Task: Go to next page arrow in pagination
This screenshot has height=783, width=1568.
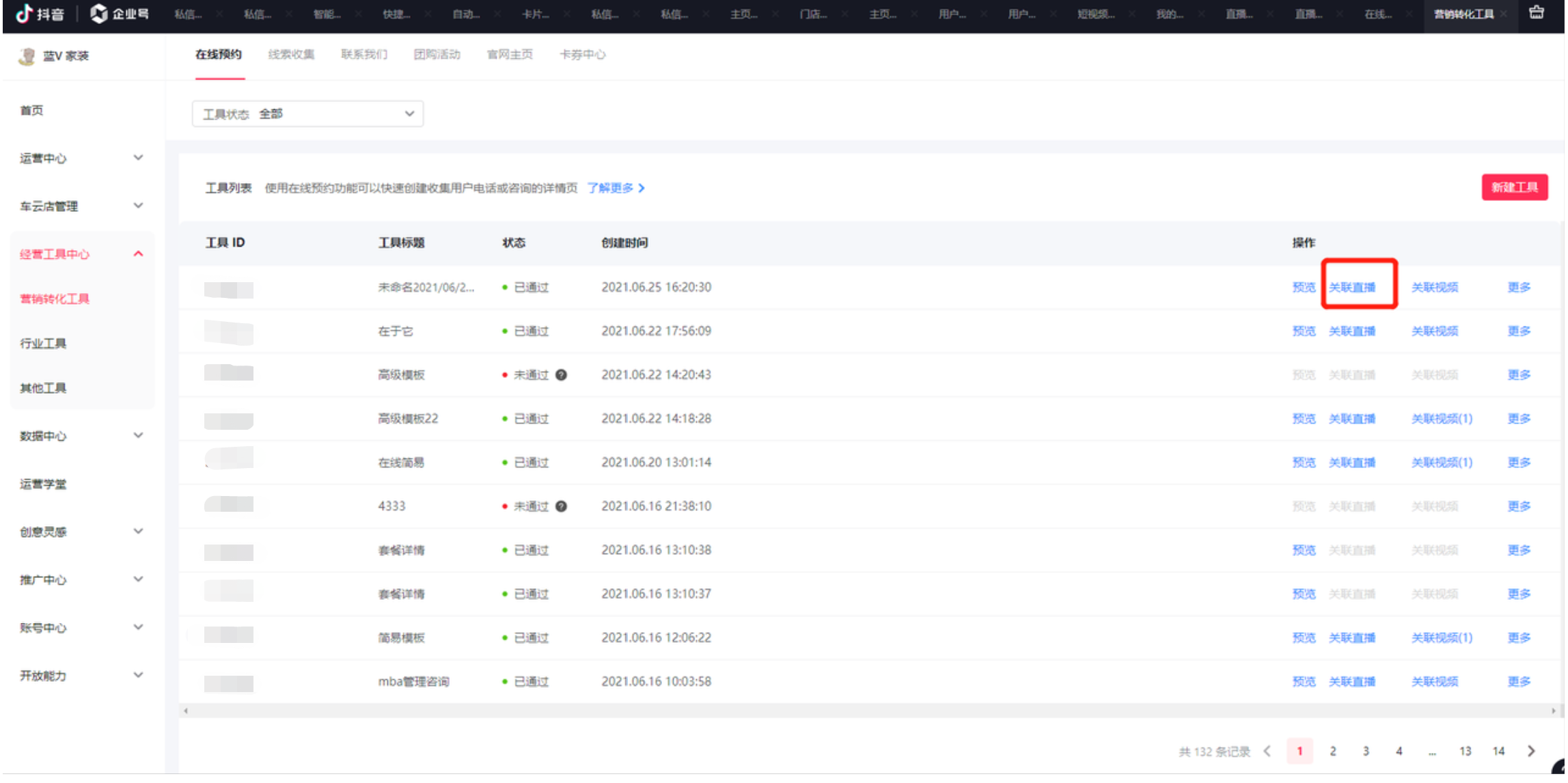Action: pos(1531,751)
